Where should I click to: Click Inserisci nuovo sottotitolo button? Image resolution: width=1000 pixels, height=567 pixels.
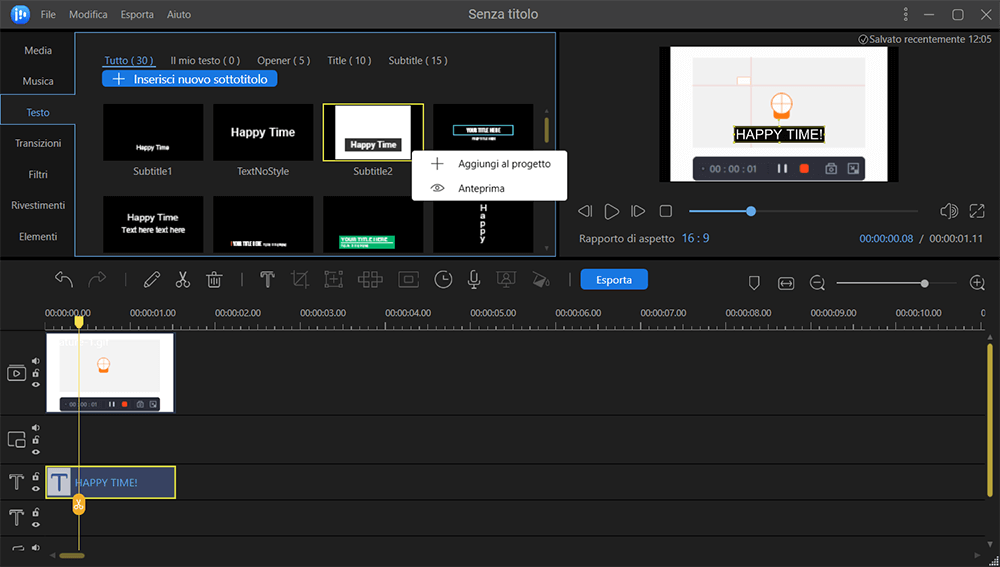tap(190, 79)
